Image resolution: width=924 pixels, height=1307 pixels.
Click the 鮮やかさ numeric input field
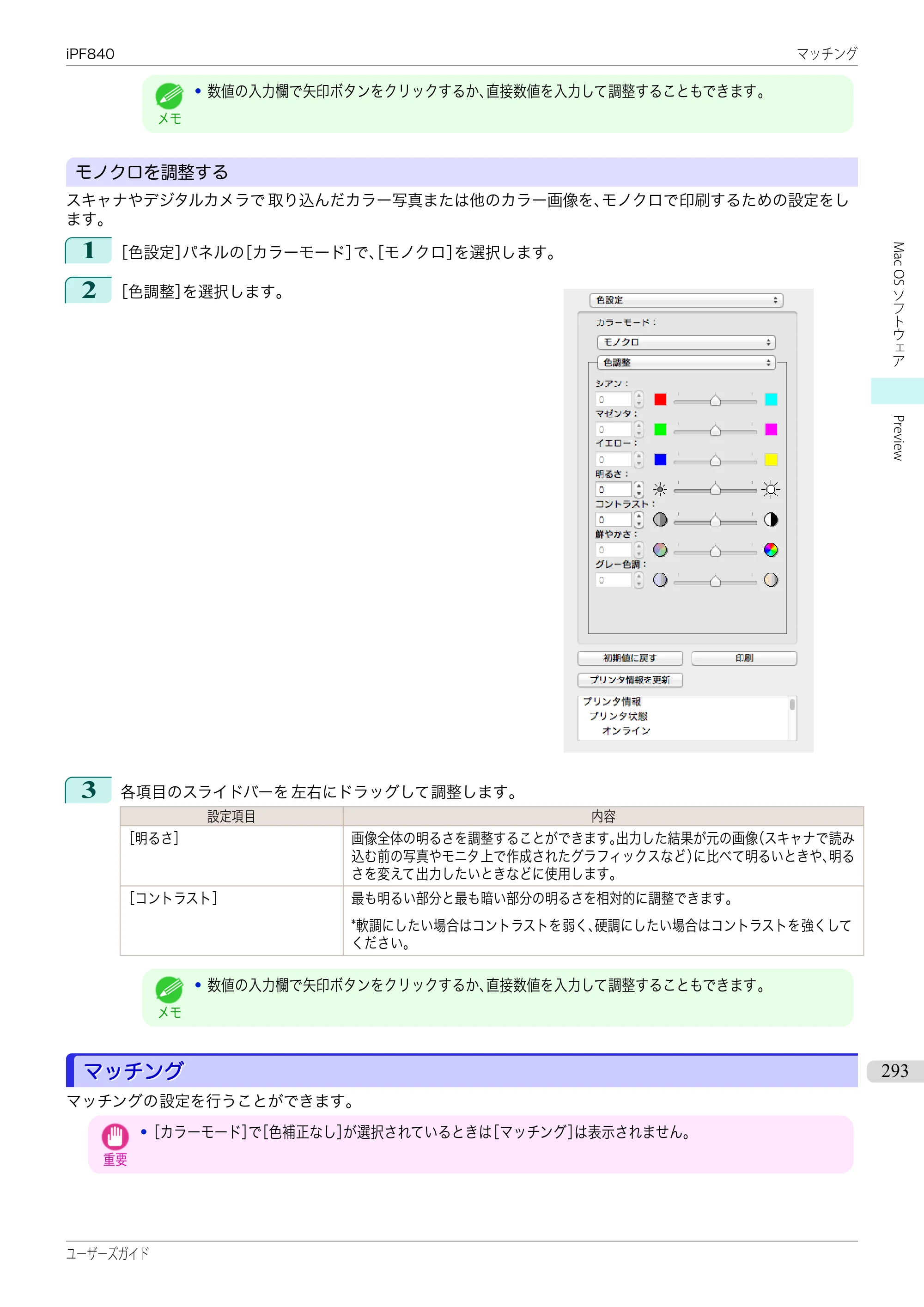click(614, 550)
